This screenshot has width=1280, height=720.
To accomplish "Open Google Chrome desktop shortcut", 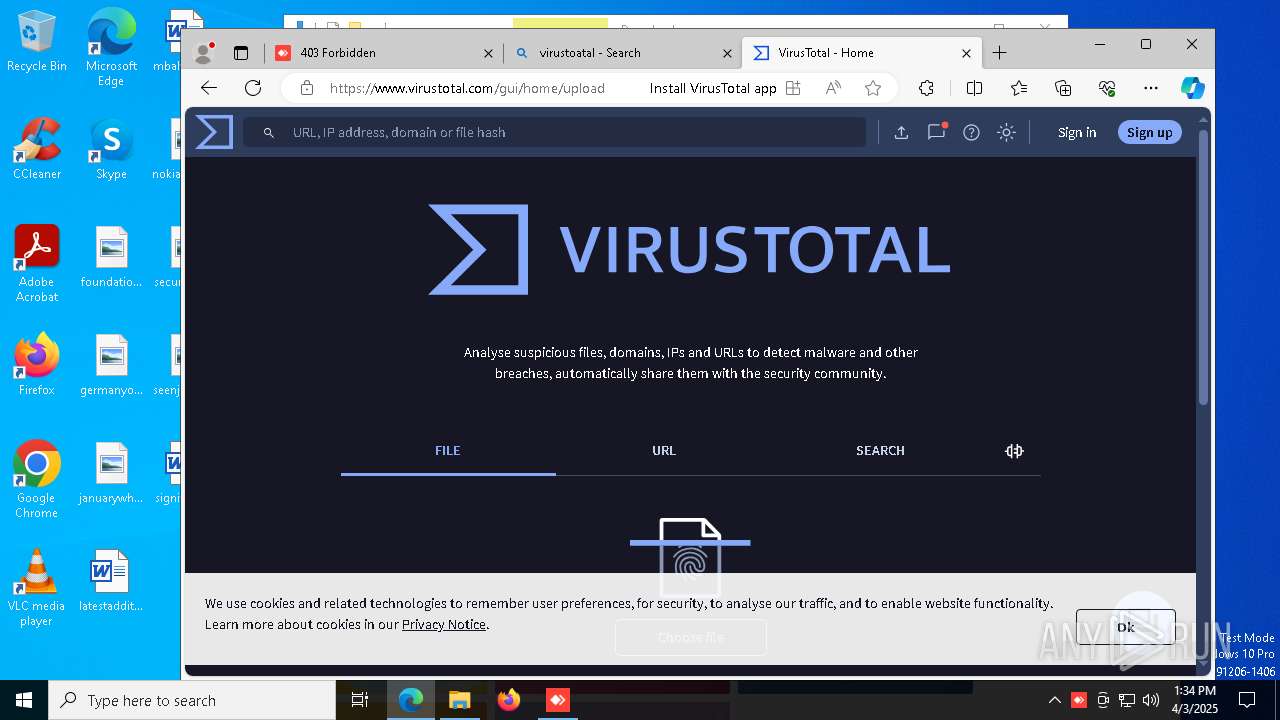I will point(36,479).
